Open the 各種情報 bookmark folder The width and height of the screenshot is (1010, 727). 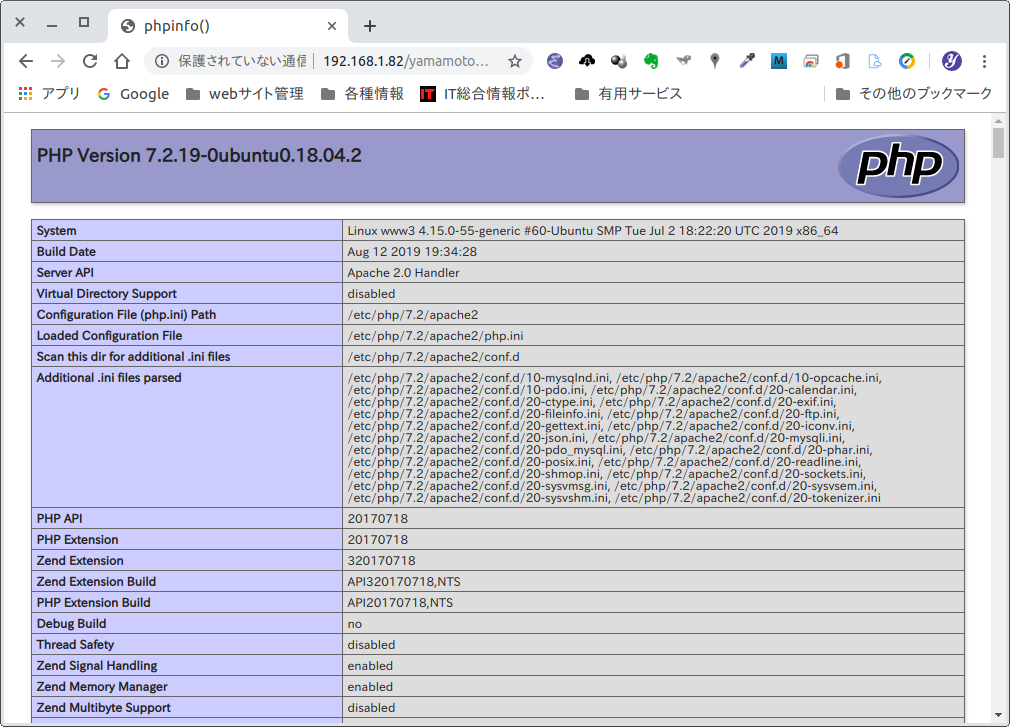coord(362,94)
